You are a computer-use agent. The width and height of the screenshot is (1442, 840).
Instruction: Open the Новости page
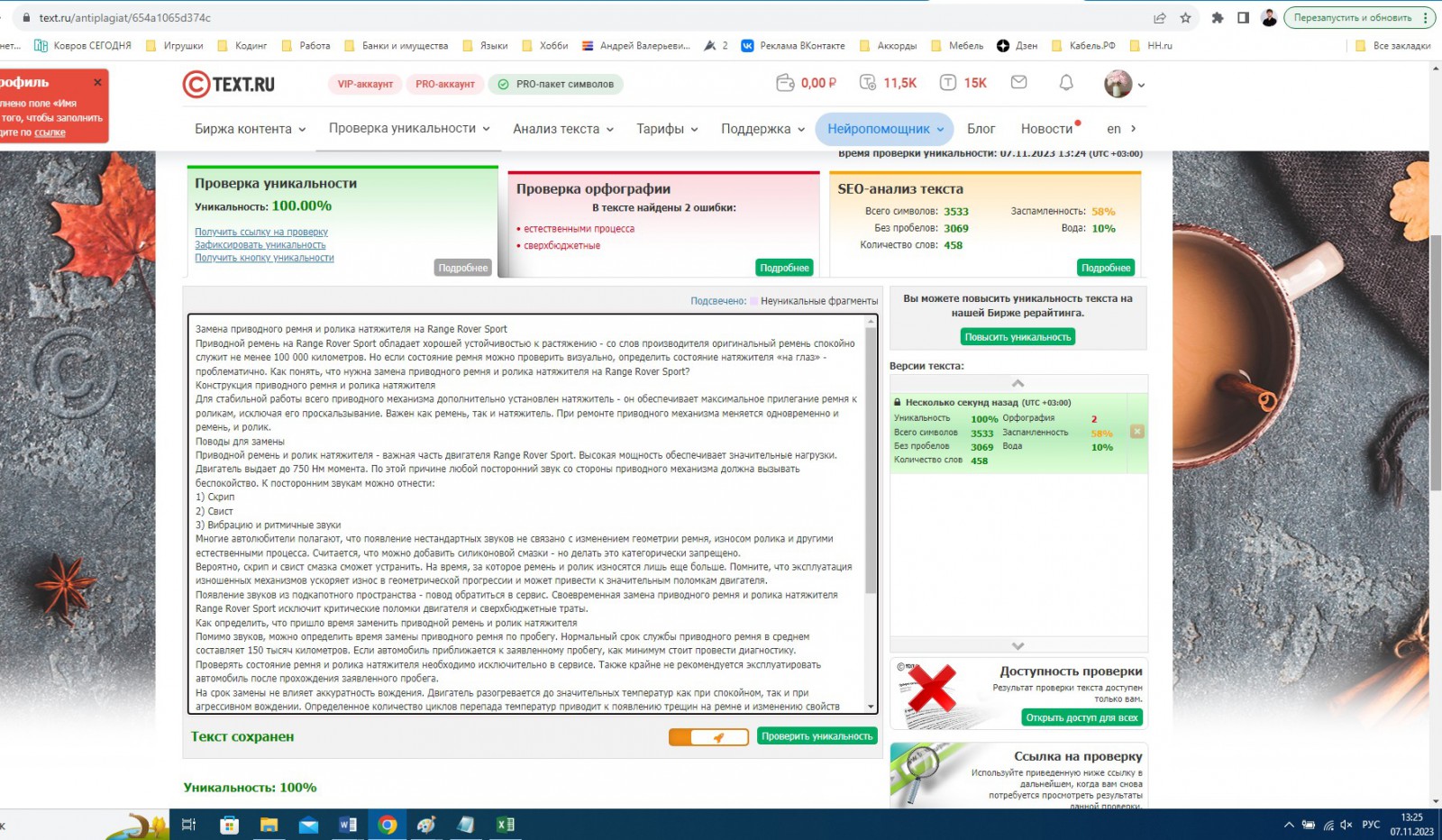tap(1046, 129)
